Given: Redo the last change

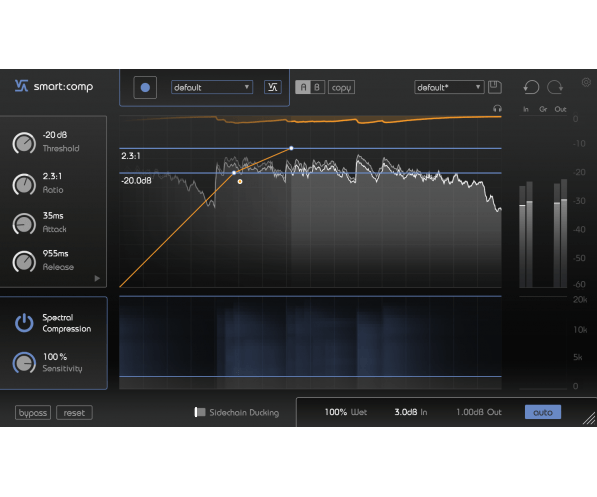Looking at the screenshot, I should 555,87.
